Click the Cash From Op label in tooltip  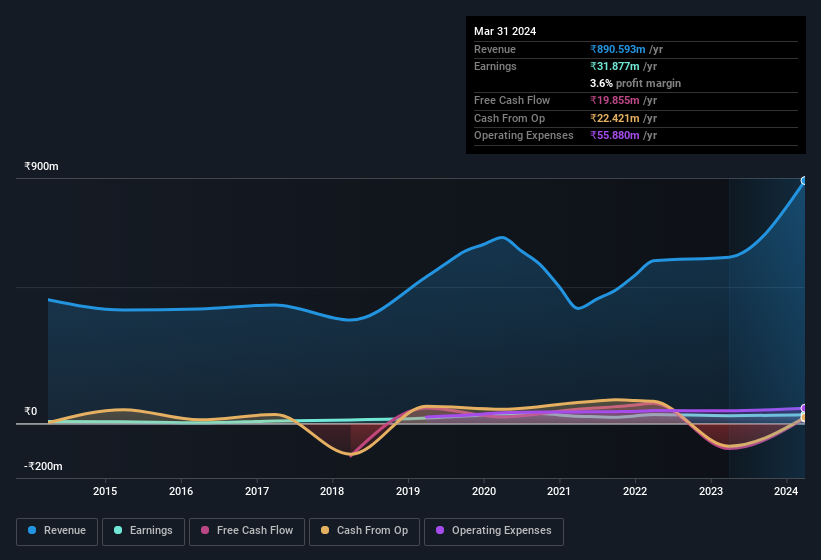(x=509, y=118)
